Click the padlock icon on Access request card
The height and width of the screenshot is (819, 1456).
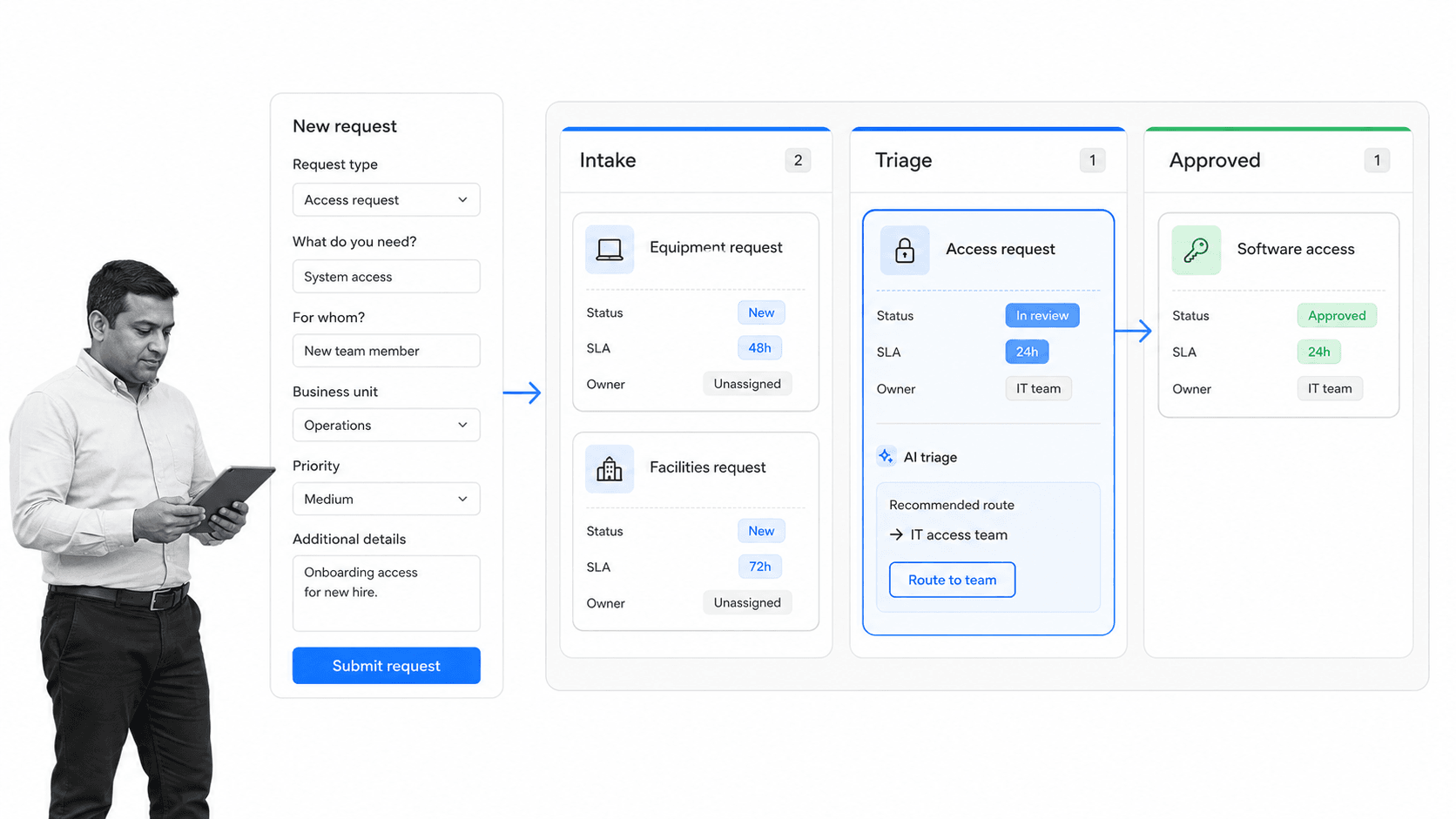pyautogui.click(x=905, y=251)
